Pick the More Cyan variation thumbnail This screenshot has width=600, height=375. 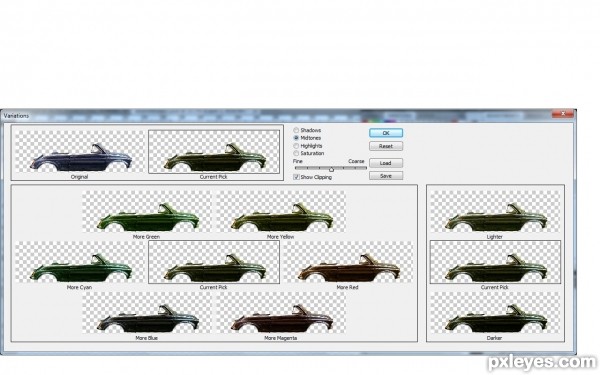[80, 262]
